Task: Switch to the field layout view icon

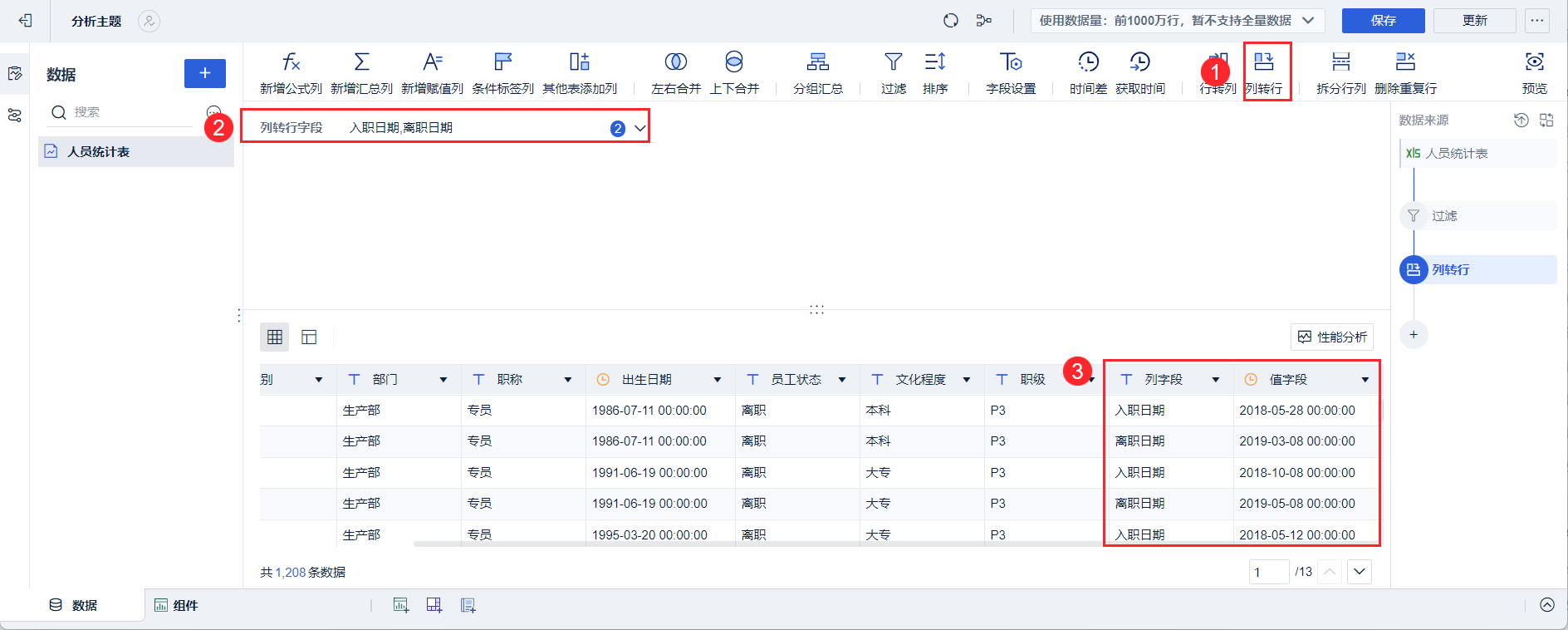Action: point(309,337)
